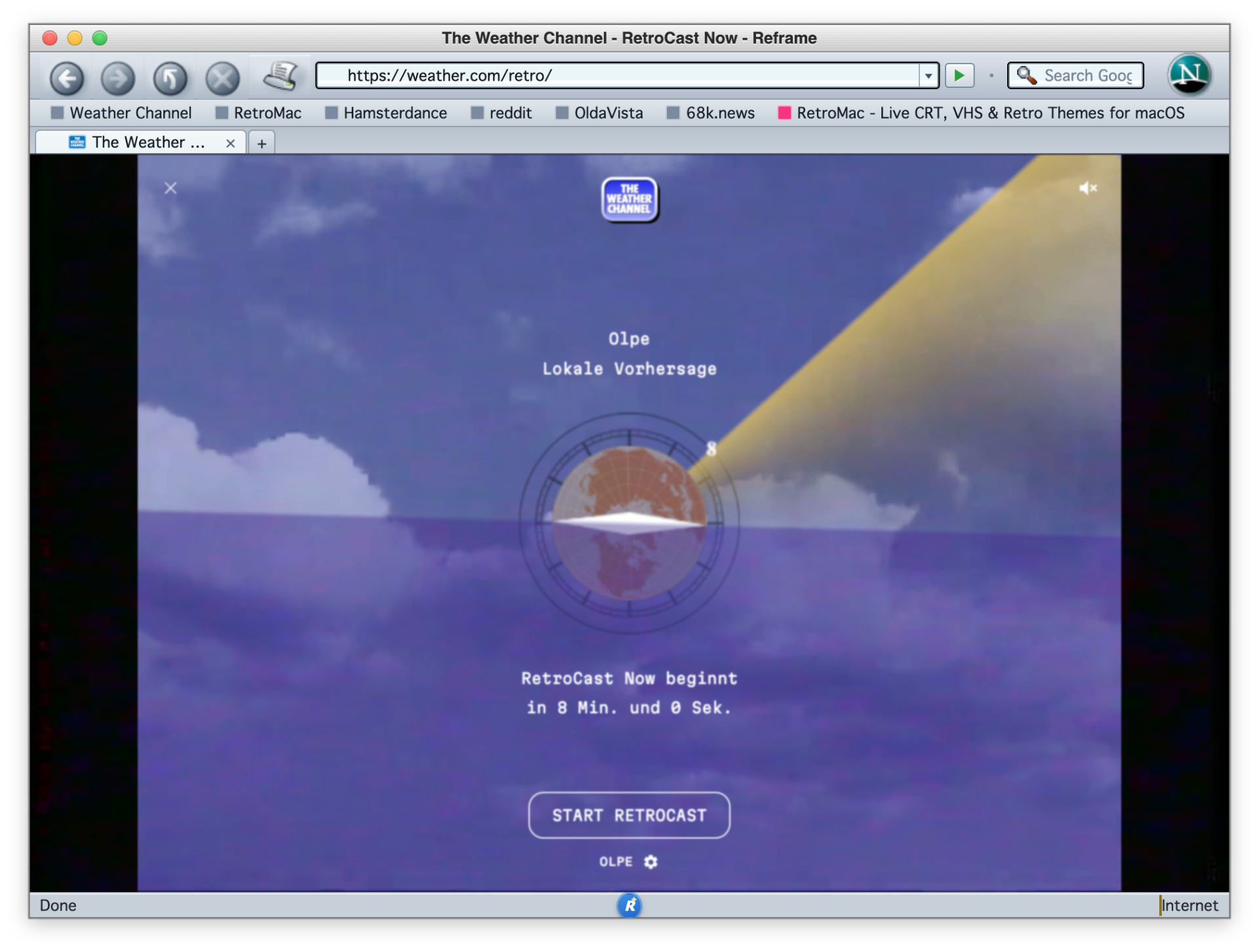Screen dimensions: 1259x952
Task: Go forward with the Forward arrow button
Action: 118,79
